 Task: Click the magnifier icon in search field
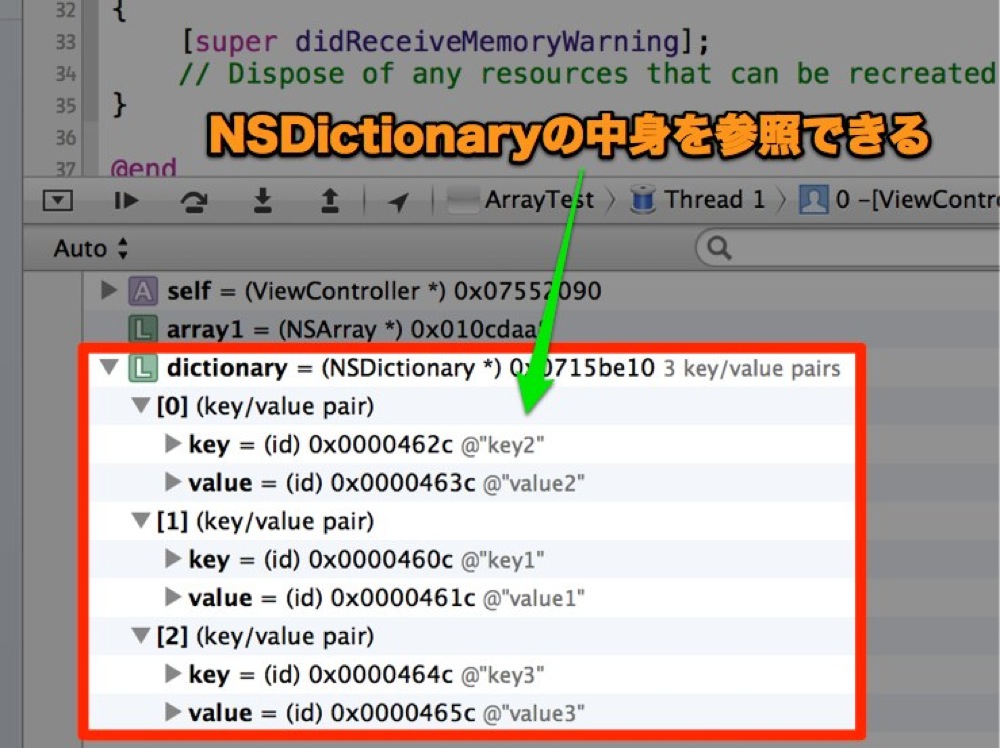pyautogui.click(x=719, y=247)
